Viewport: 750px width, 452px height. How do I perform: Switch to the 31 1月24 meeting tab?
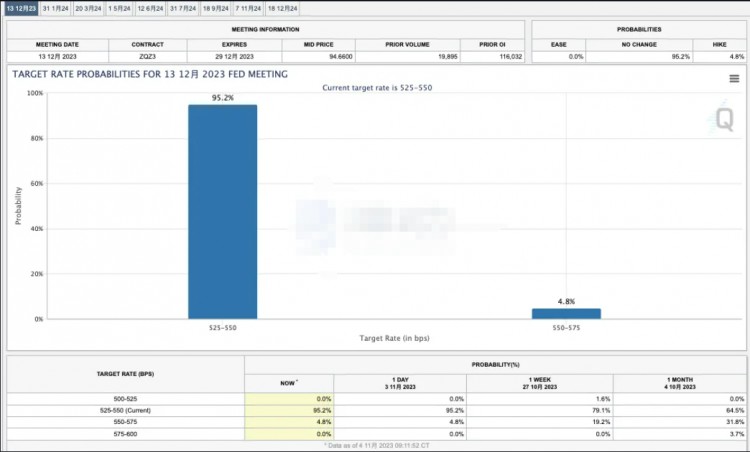[55, 9]
